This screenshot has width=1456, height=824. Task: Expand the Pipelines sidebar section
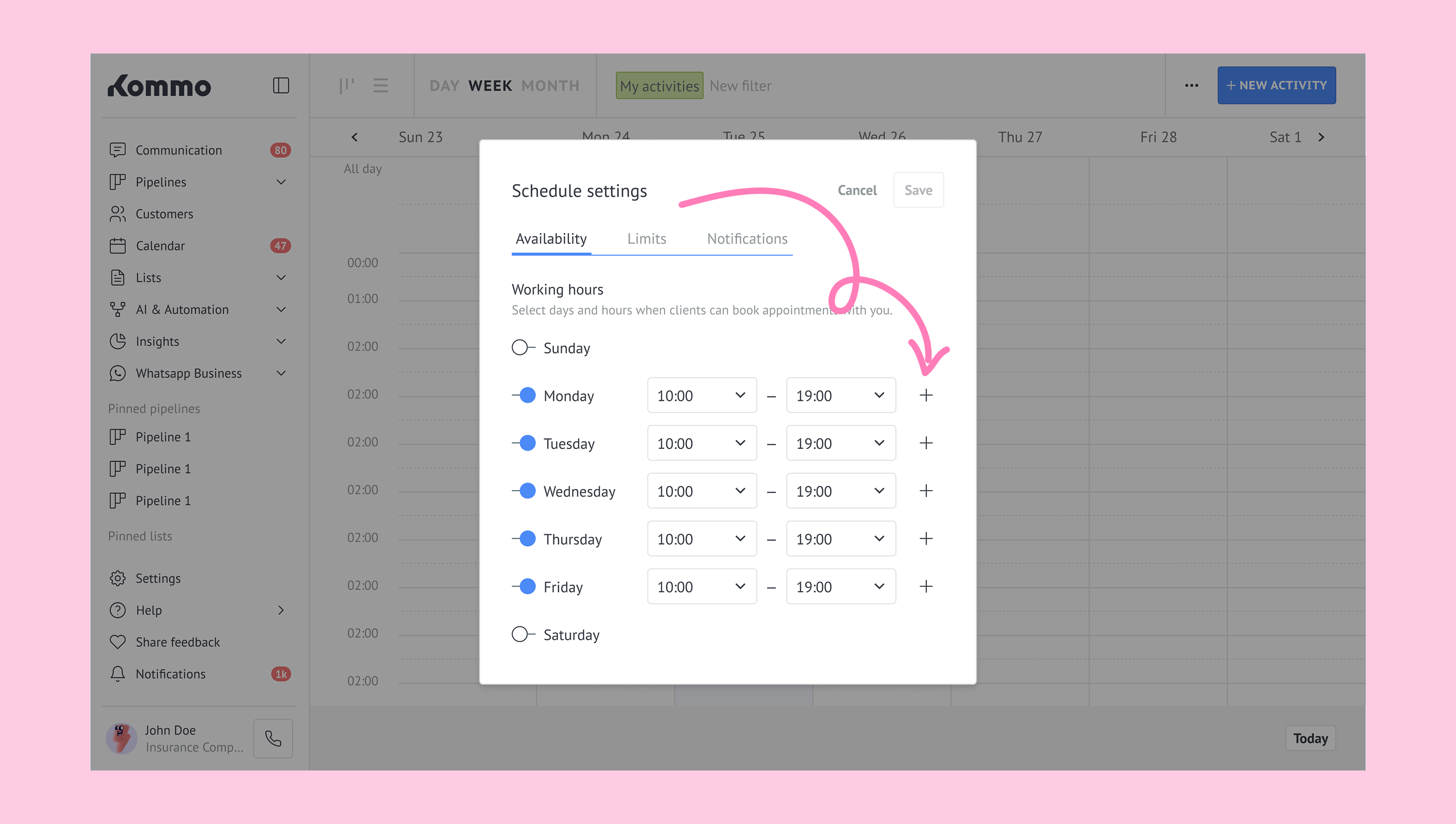coord(281,182)
